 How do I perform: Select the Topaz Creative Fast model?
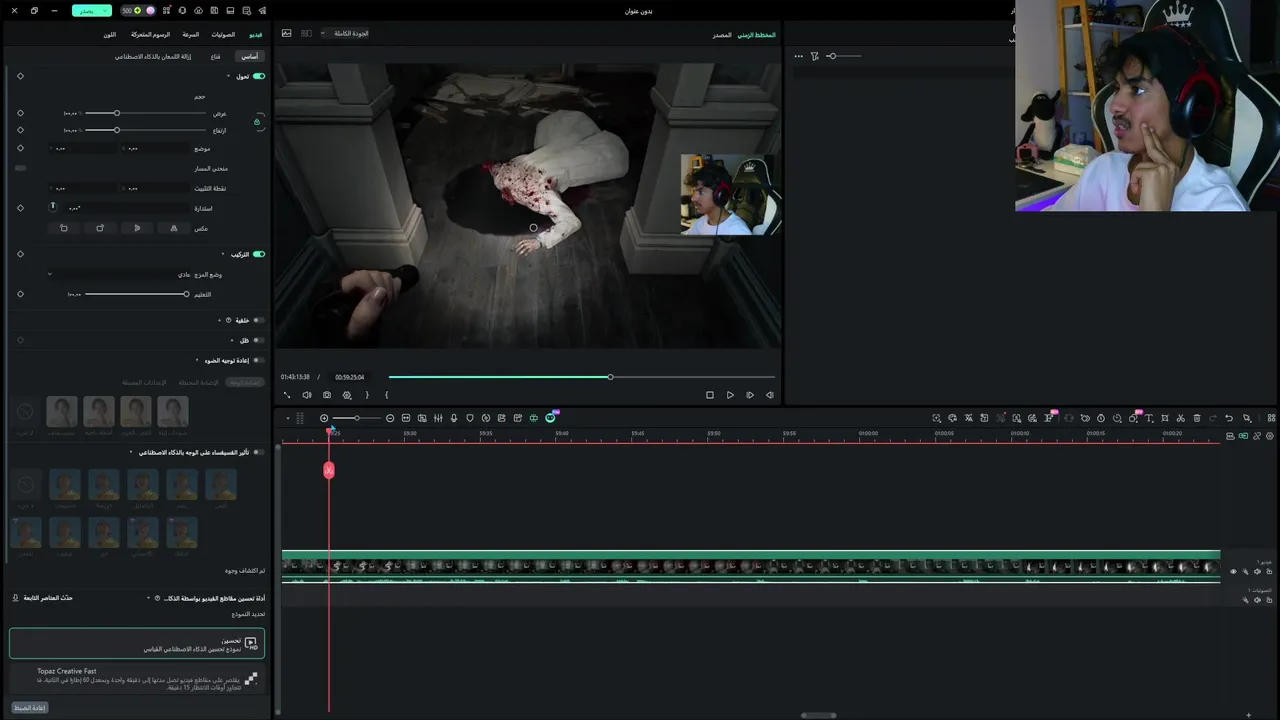tap(137, 678)
